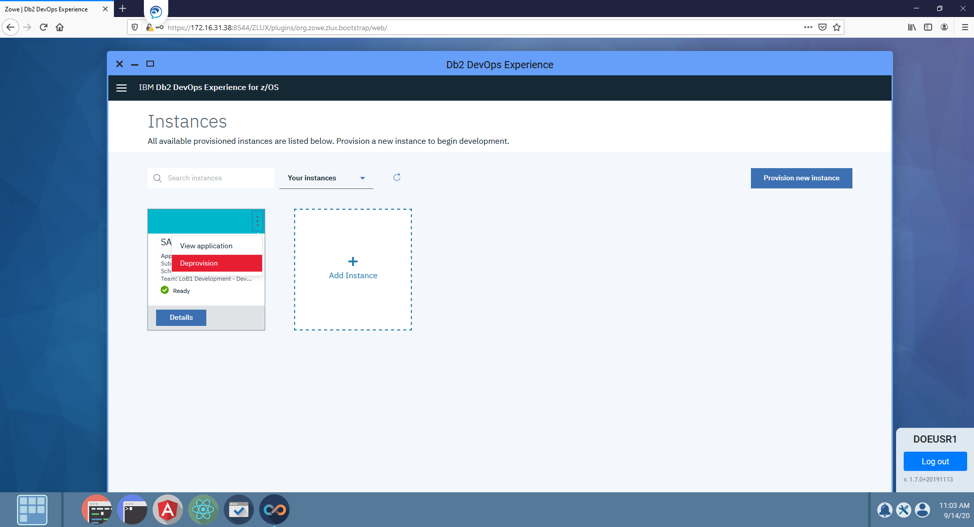Click the green Ready status checkmark
Viewport: 974px width, 527px height.
165,290
